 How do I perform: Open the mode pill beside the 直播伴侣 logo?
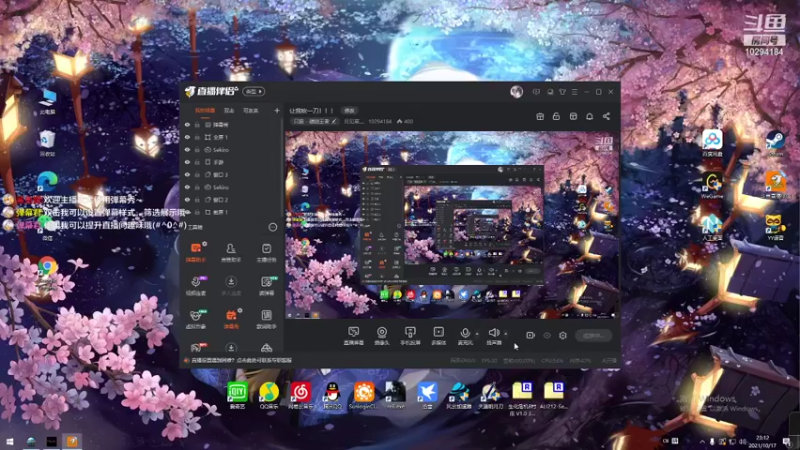(x=254, y=91)
